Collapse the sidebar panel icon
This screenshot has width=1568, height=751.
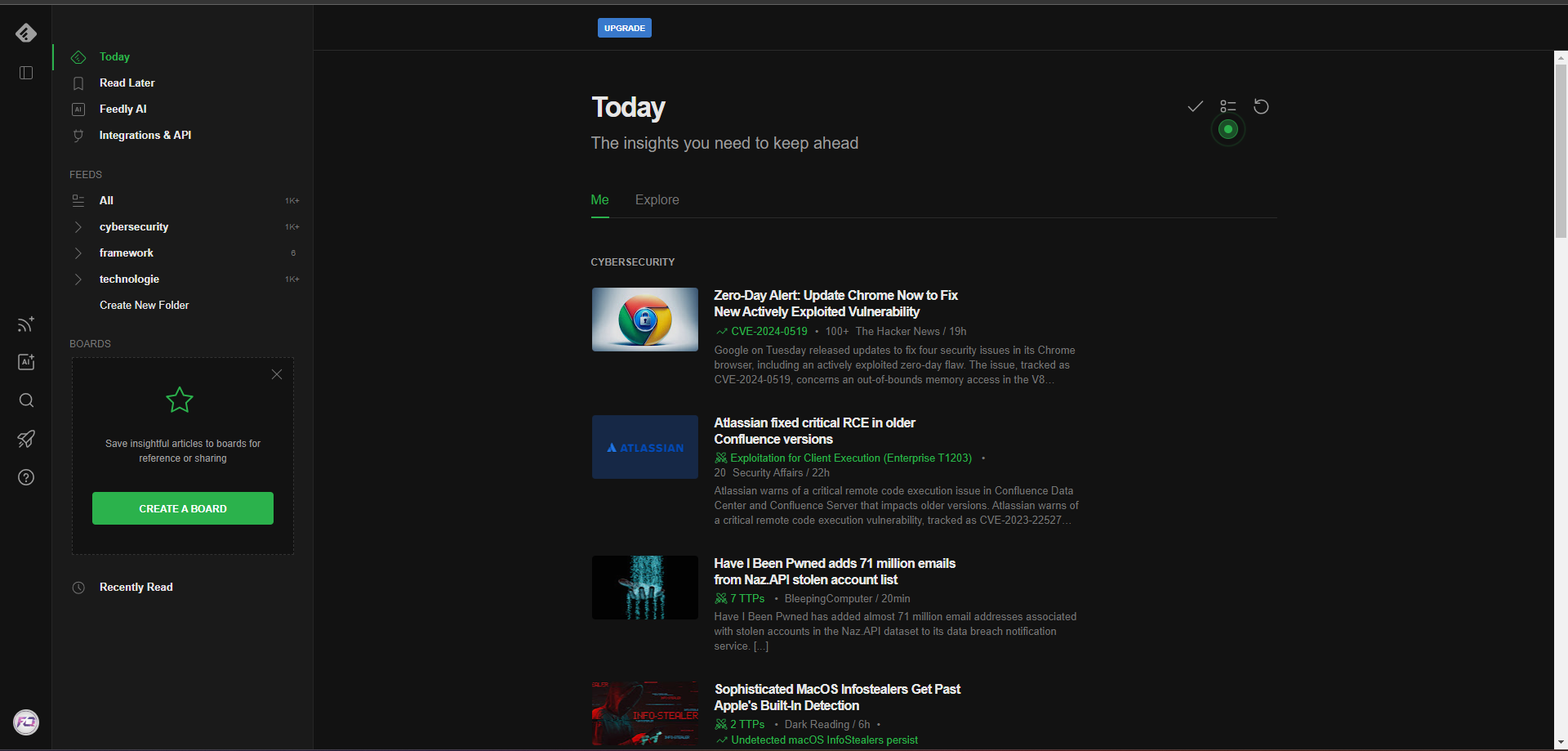point(25,73)
